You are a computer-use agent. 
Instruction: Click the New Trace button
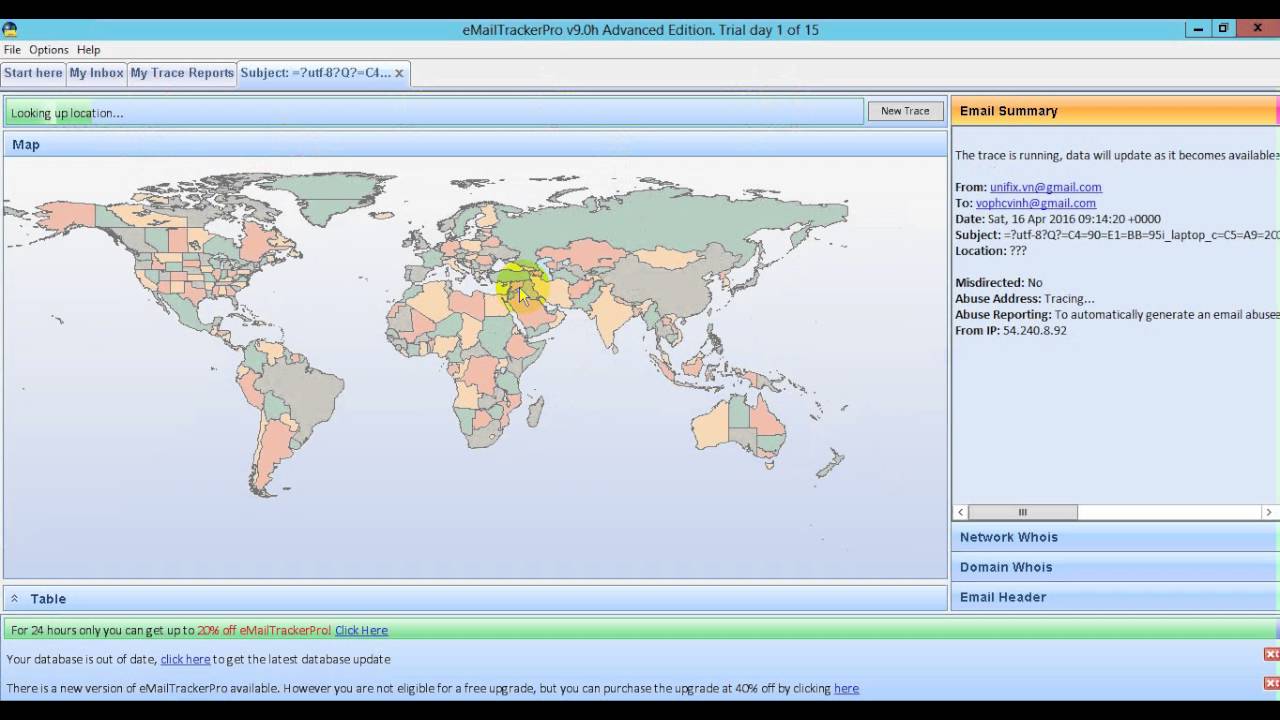click(x=905, y=111)
